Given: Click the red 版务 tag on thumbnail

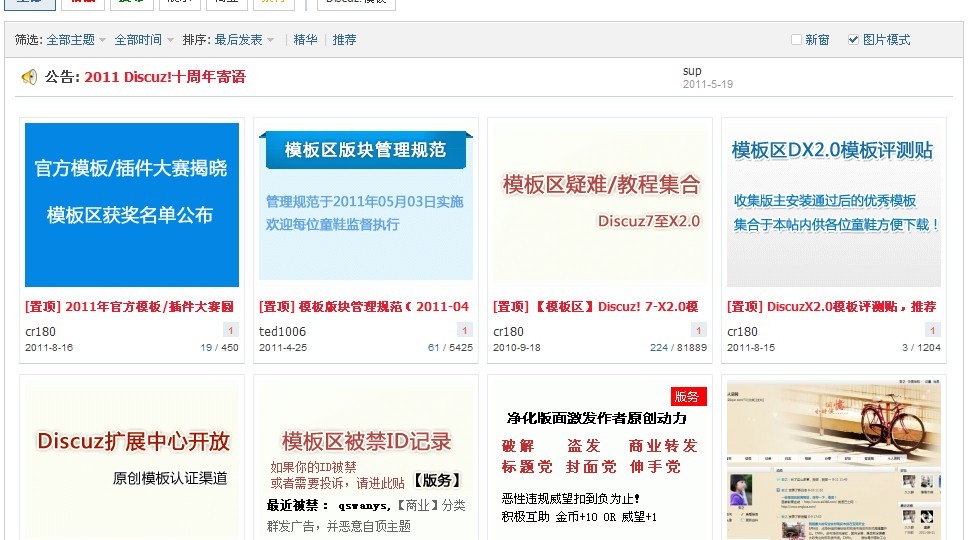Looking at the screenshot, I should pos(688,396).
